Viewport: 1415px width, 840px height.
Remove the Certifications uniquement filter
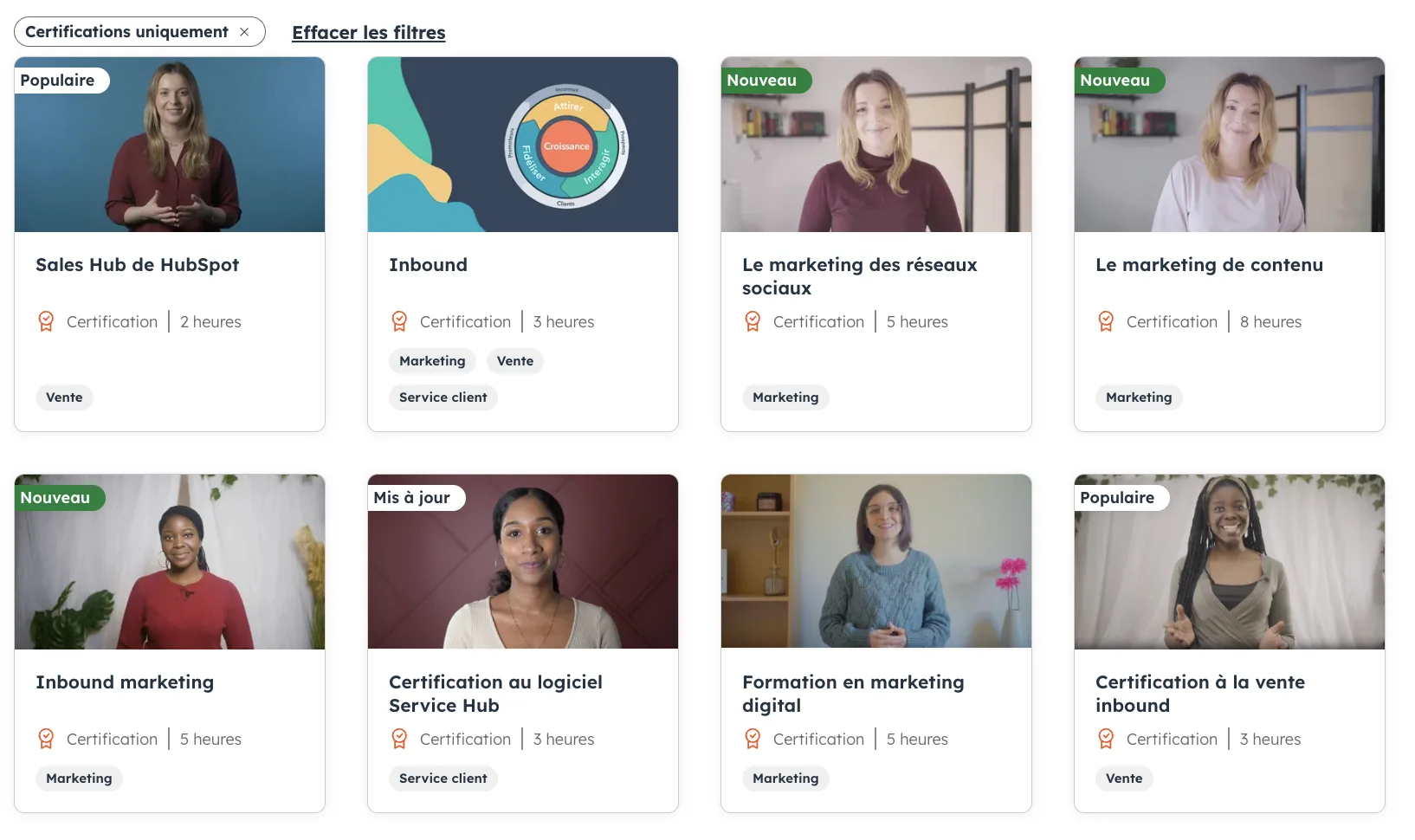coord(243,31)
